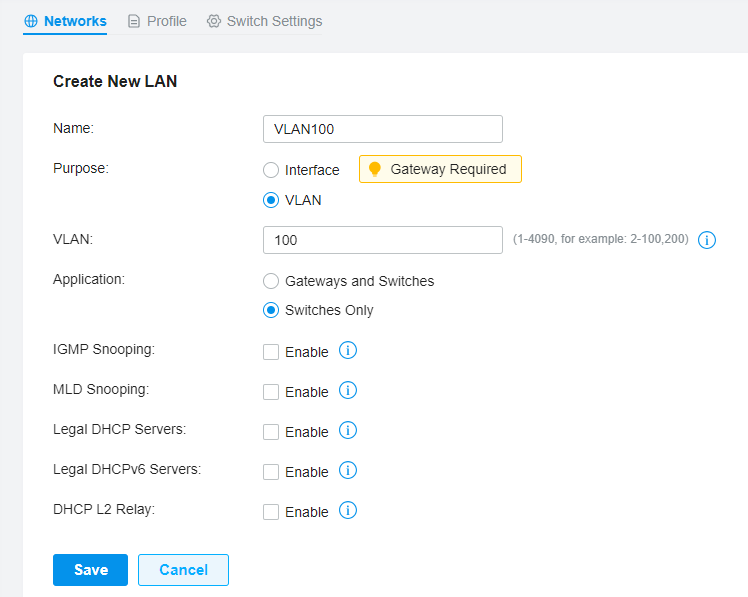Click the info icon beside VLAN range hint
The height and width of the screenshot is (597, 748).
click(x=706, y=240)
